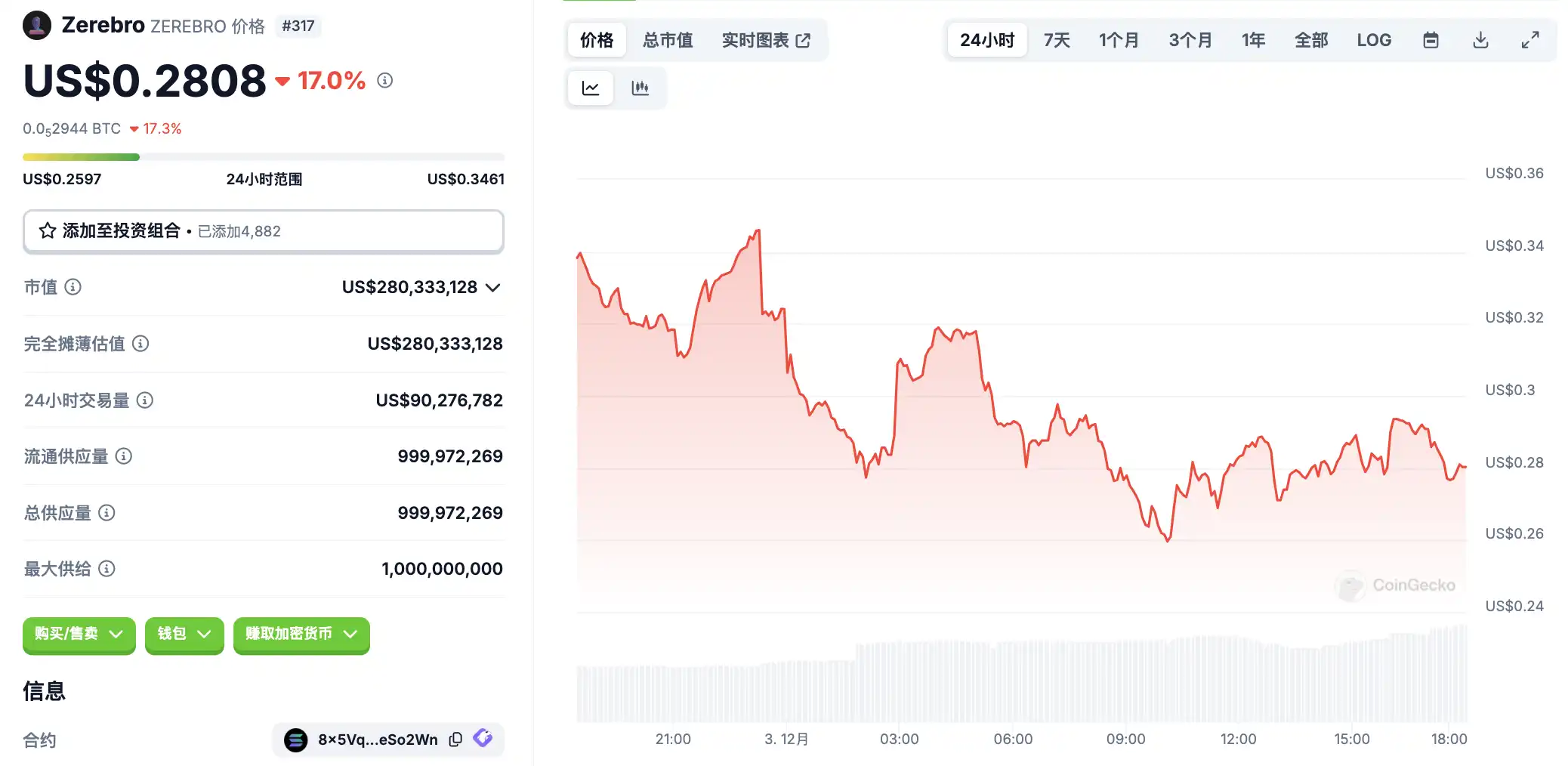
Task: Open the calendar date range picker
Action: [1431, 40]
